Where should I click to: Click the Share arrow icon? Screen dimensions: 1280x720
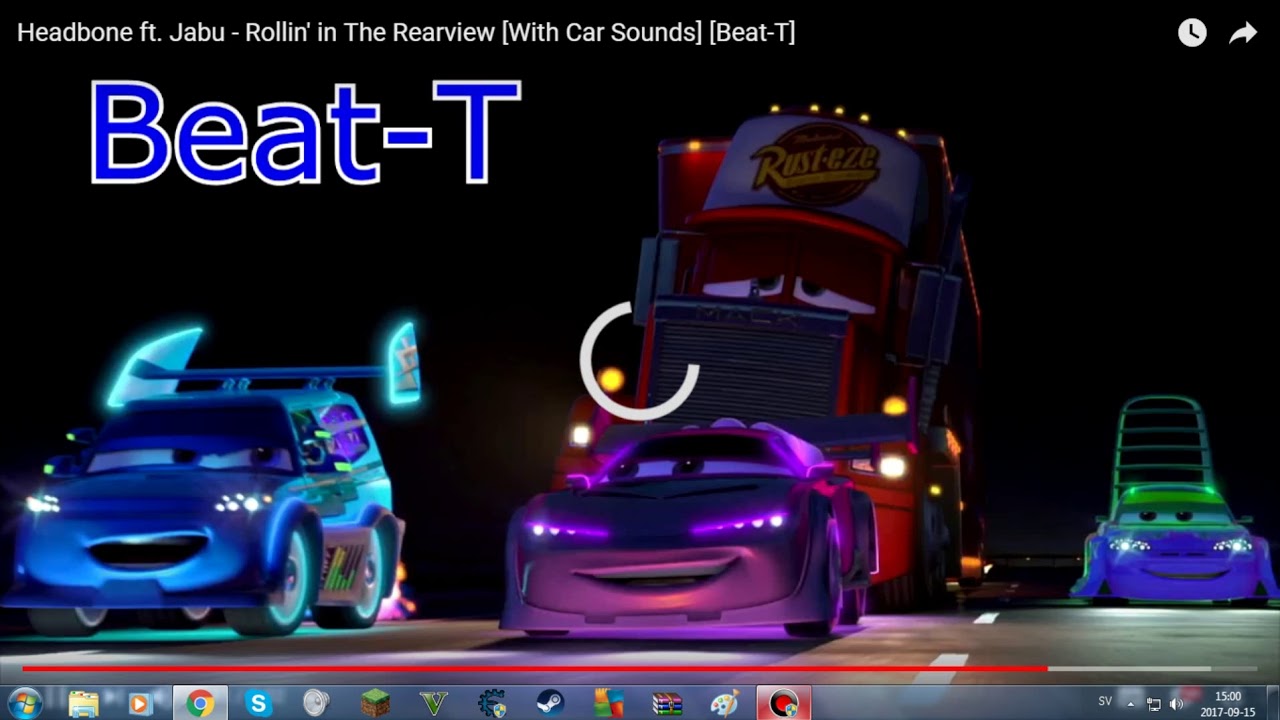1243,33
